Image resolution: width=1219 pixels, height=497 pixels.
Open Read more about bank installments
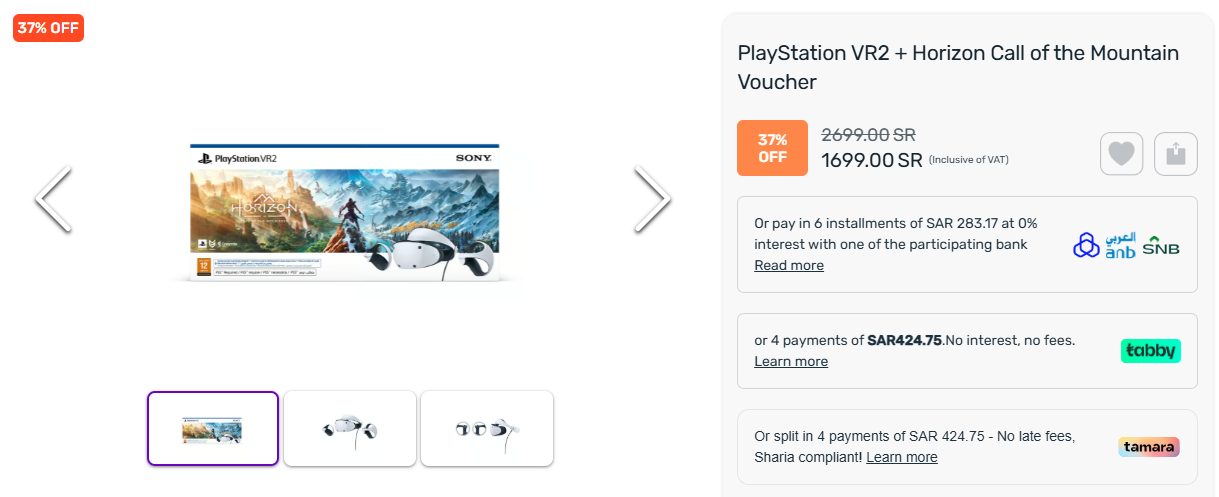789,265
